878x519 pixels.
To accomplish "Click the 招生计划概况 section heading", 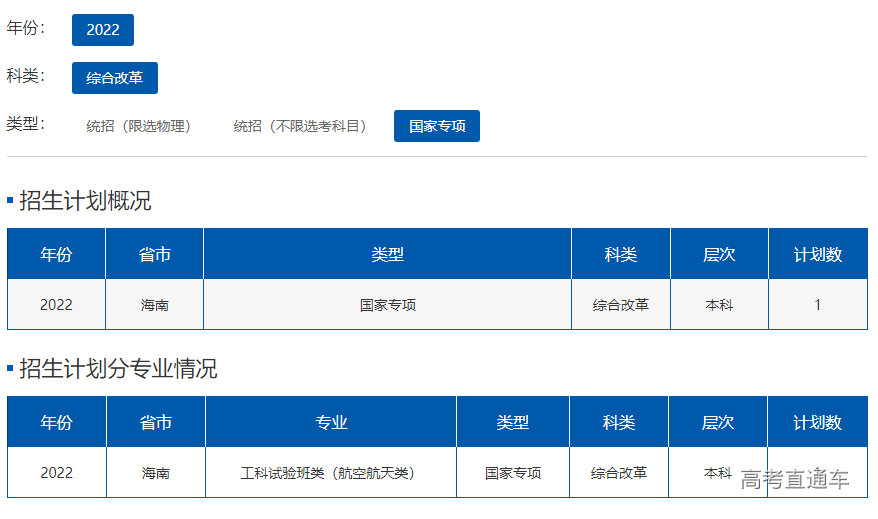I will pos(85,201).
